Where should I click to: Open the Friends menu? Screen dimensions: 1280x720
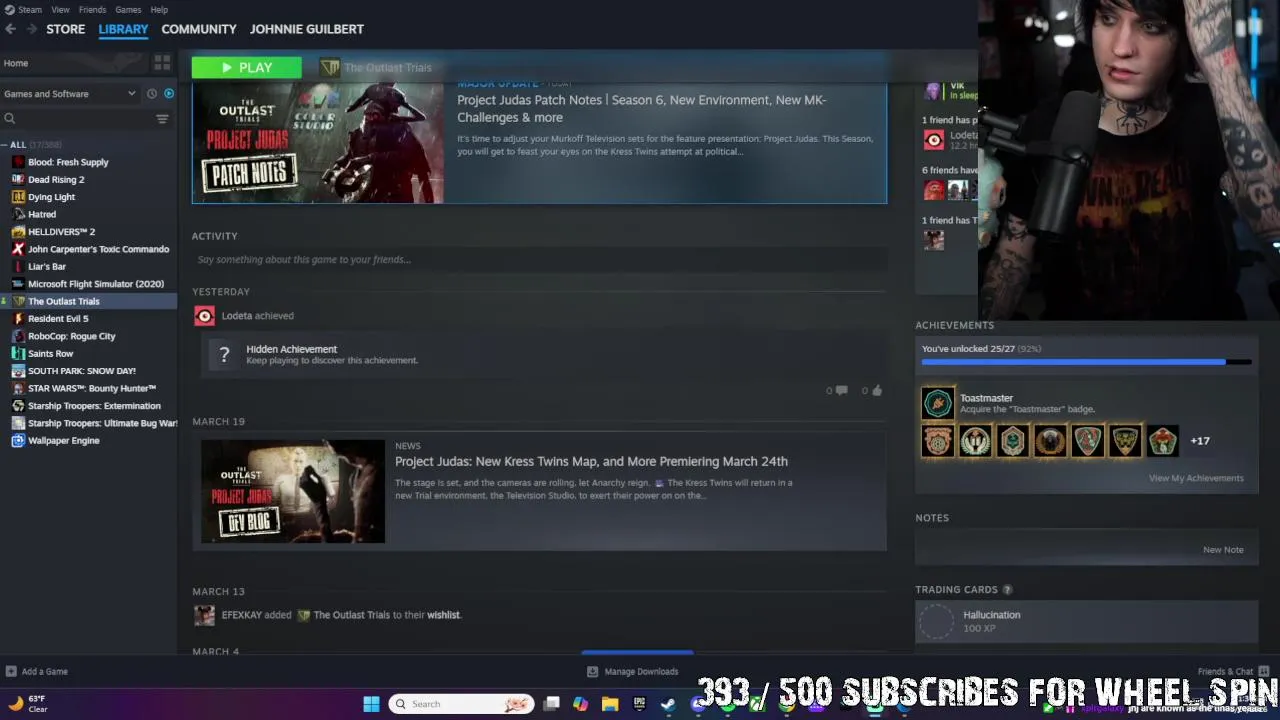(x=92, y=10)
